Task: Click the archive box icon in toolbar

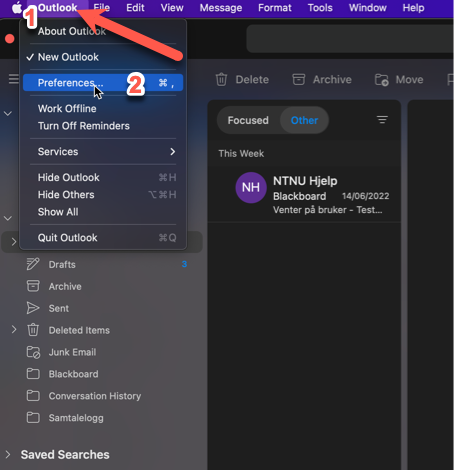Action: pyautogui.click(x=299, y=80)
